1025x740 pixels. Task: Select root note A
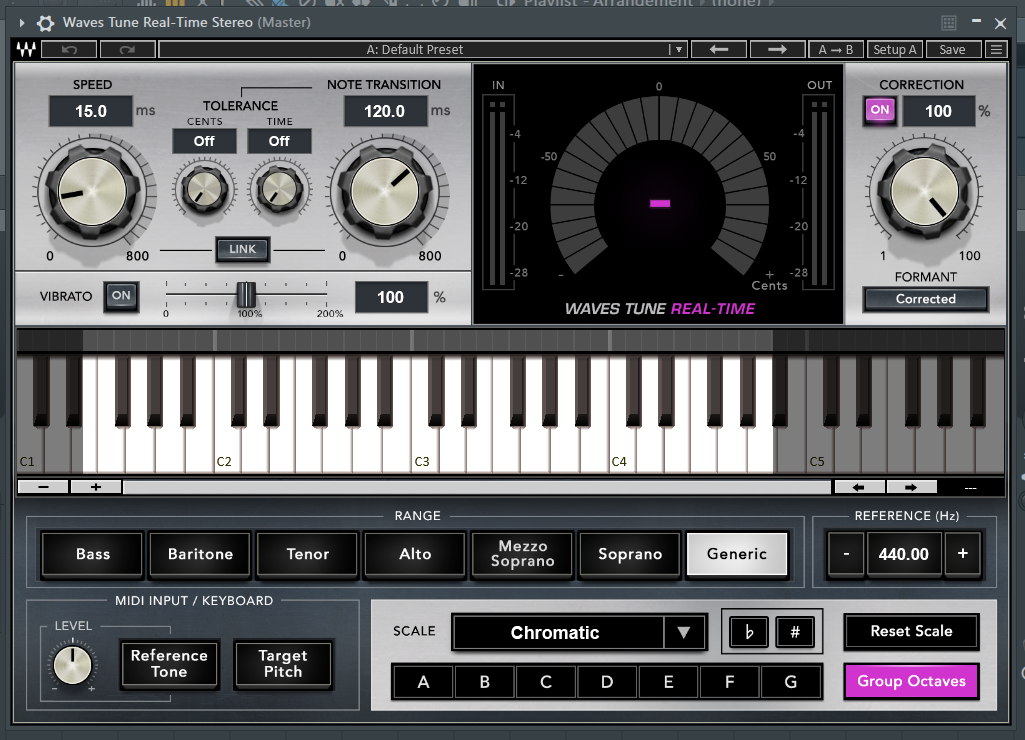pos(423,682)
